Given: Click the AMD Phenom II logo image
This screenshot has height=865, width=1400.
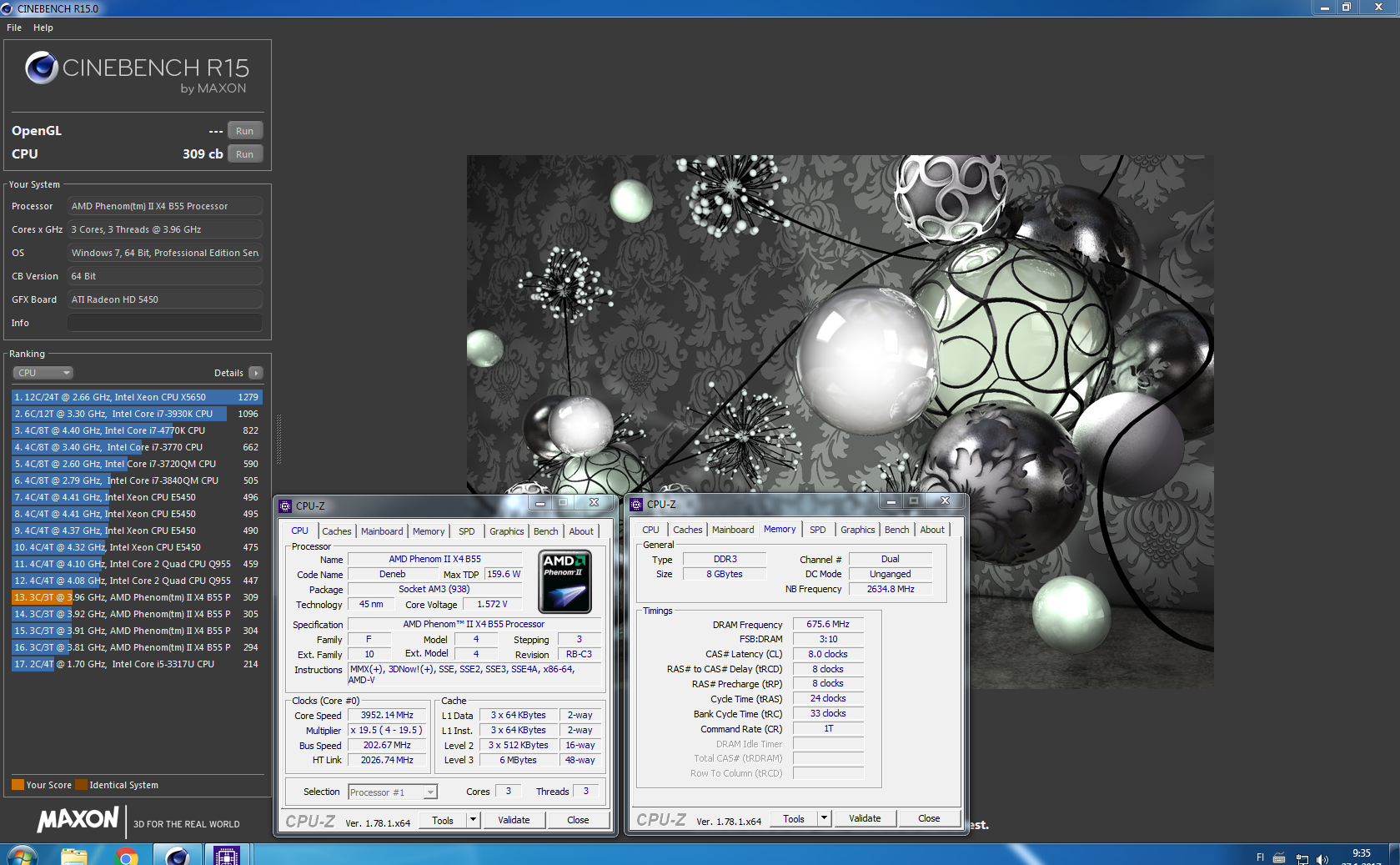Looking at the screenshot, I should [565, 581].
